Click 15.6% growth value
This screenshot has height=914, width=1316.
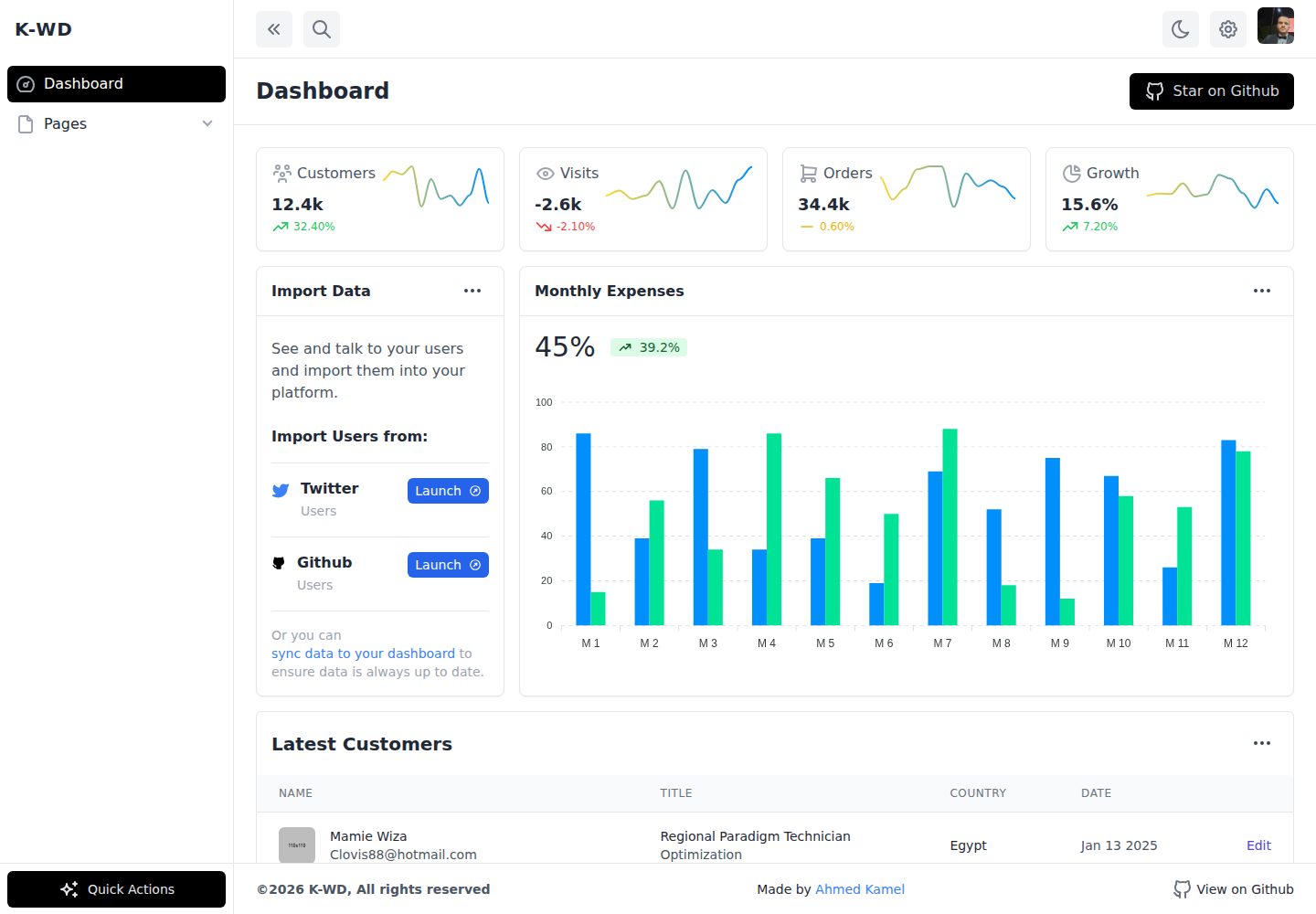1089,205
